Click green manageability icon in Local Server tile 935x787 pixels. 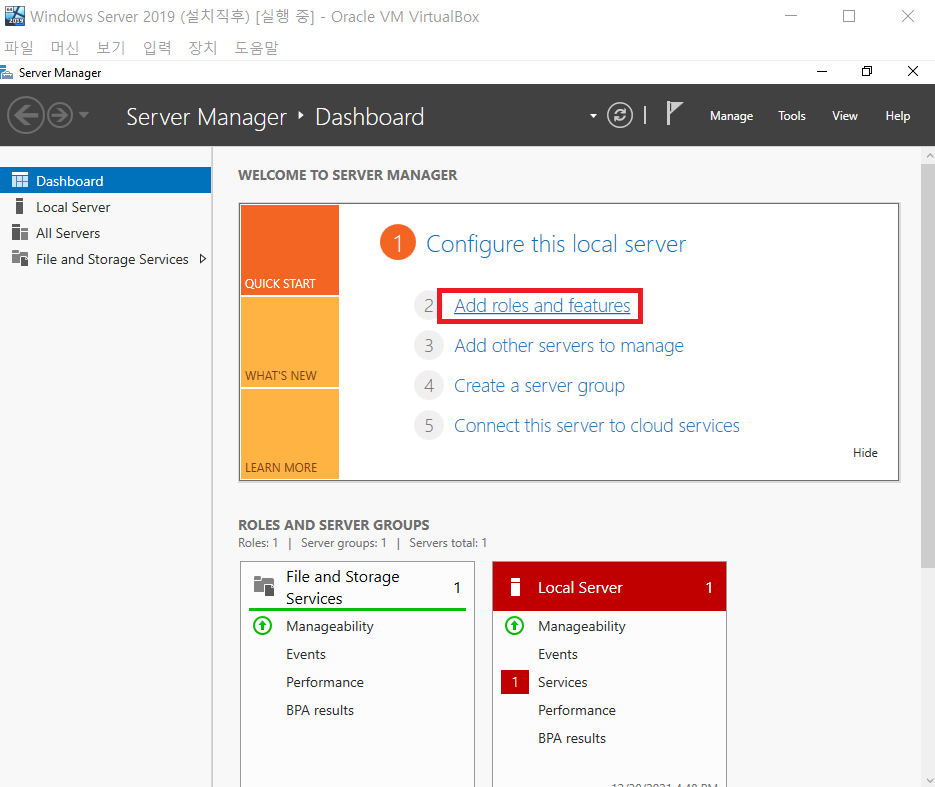coord(515,625)
